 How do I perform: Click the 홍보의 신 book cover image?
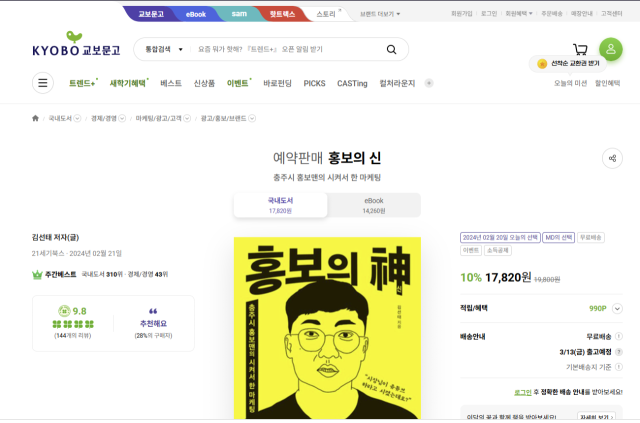click(x=327, y=328)
